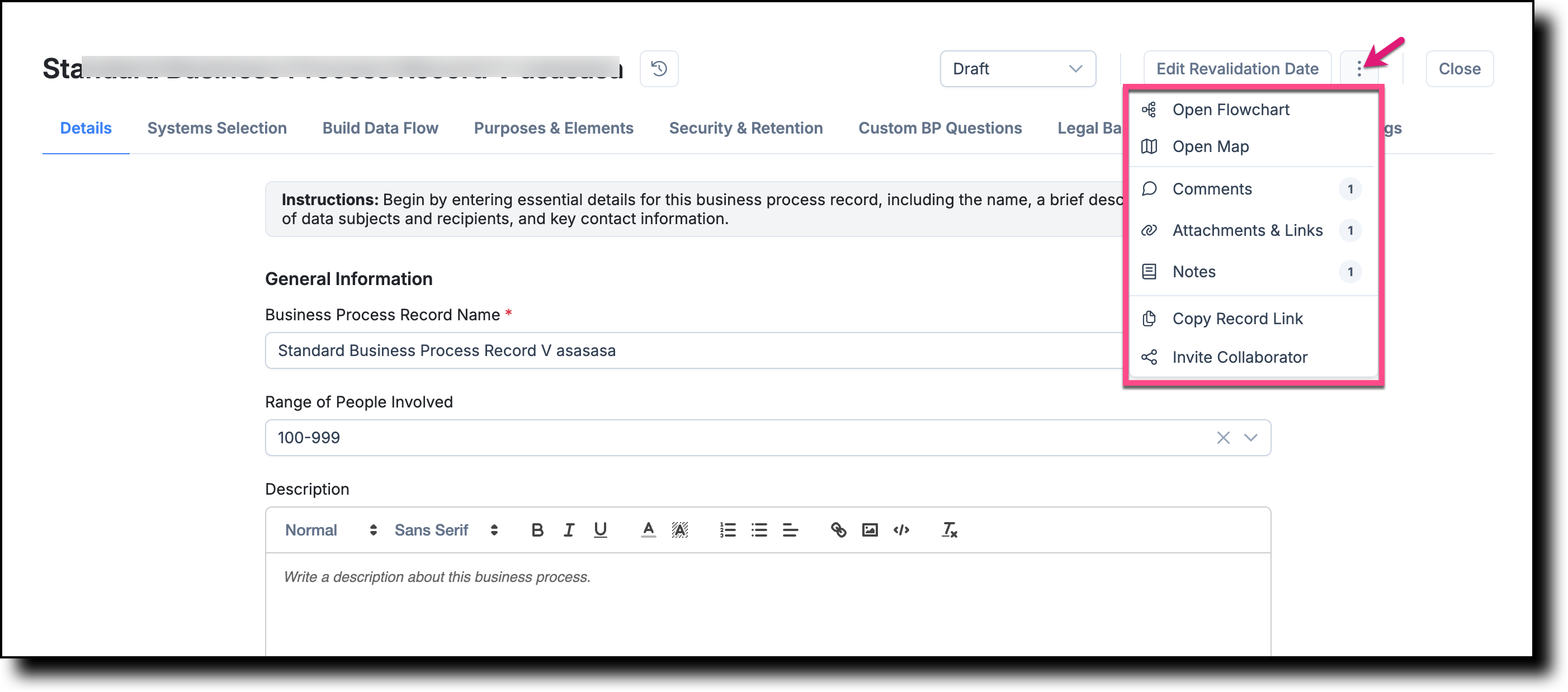Select the partially hidden Legal Ba… tab

1089,129
